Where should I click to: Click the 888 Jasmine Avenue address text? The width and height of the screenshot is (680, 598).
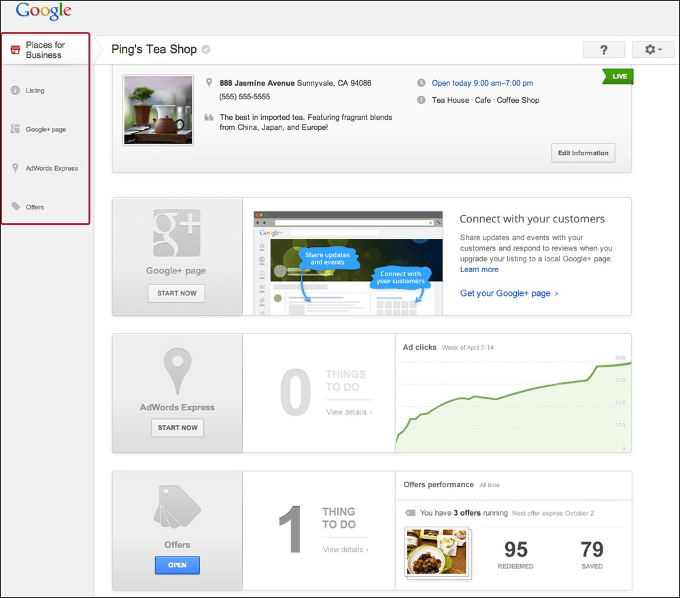tap(295, 83)
